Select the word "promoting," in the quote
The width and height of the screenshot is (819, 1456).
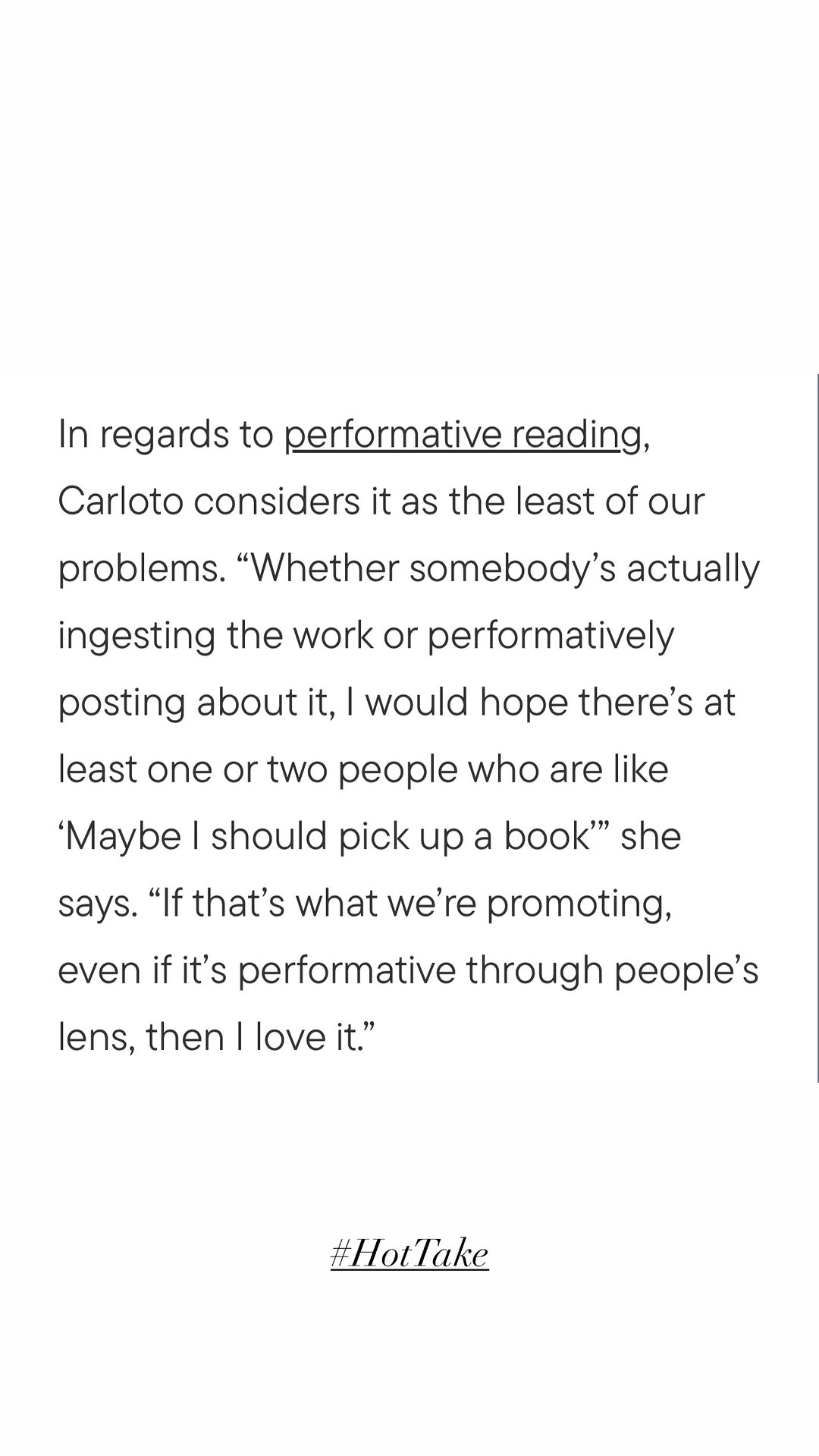click(579, 904)
